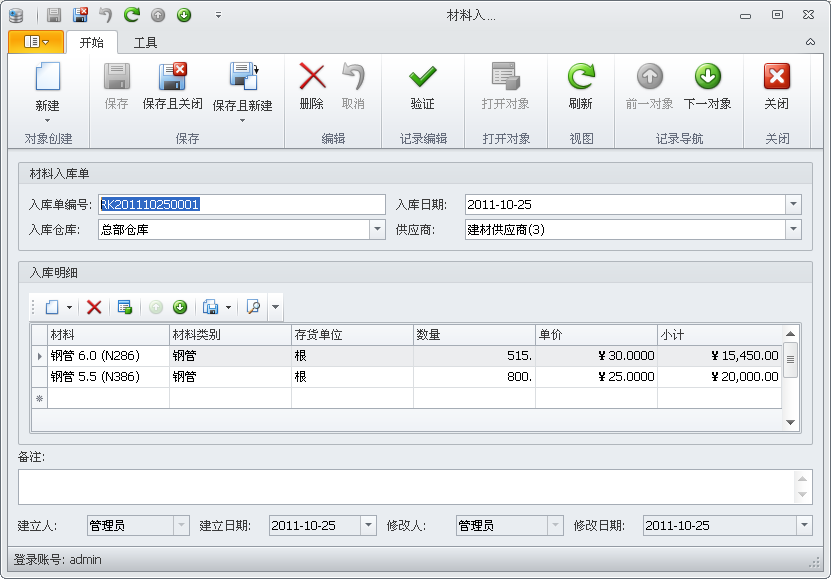The image size is (831, 579).
Task: Click grid scrollbar down arrow
Action: coord(790,422)
